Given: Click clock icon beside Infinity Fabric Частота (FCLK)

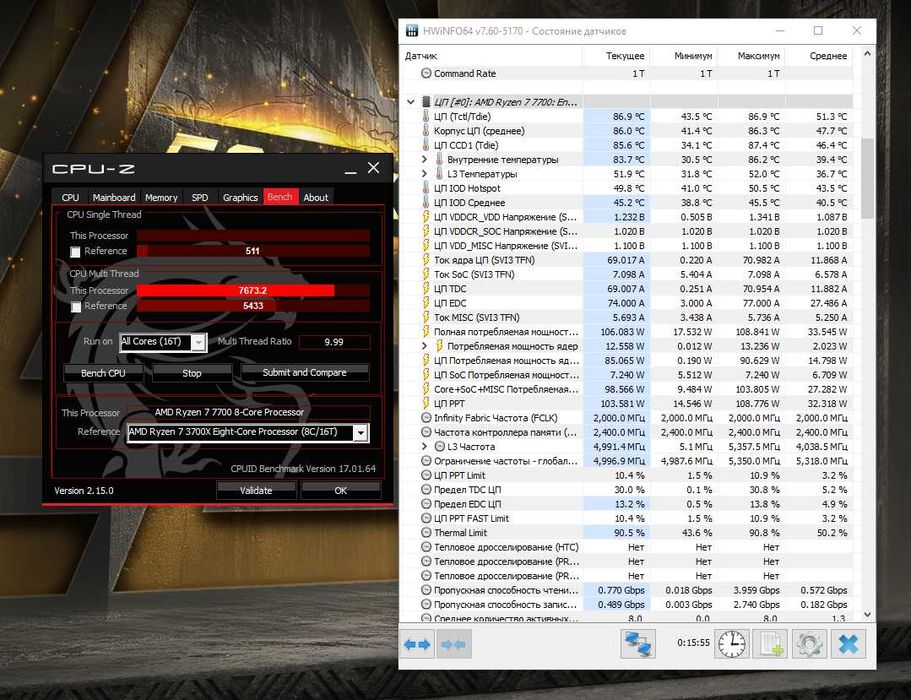Looking at the screenshot, I should point(426,418).
